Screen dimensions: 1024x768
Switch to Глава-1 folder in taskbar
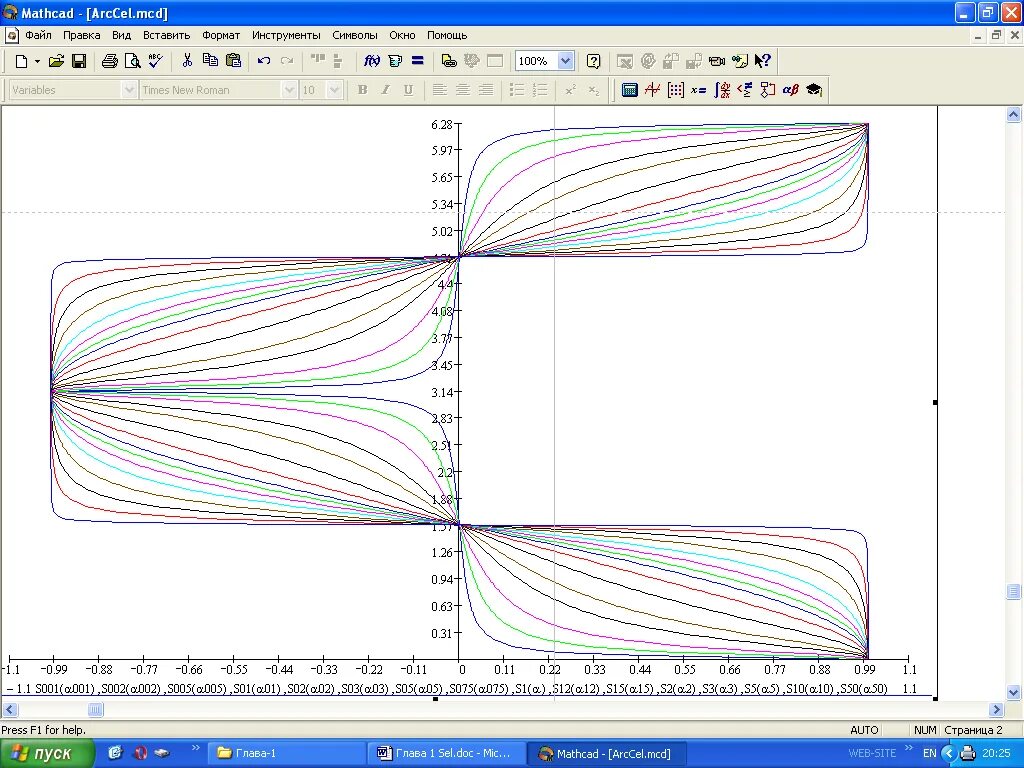pos(286,753)
